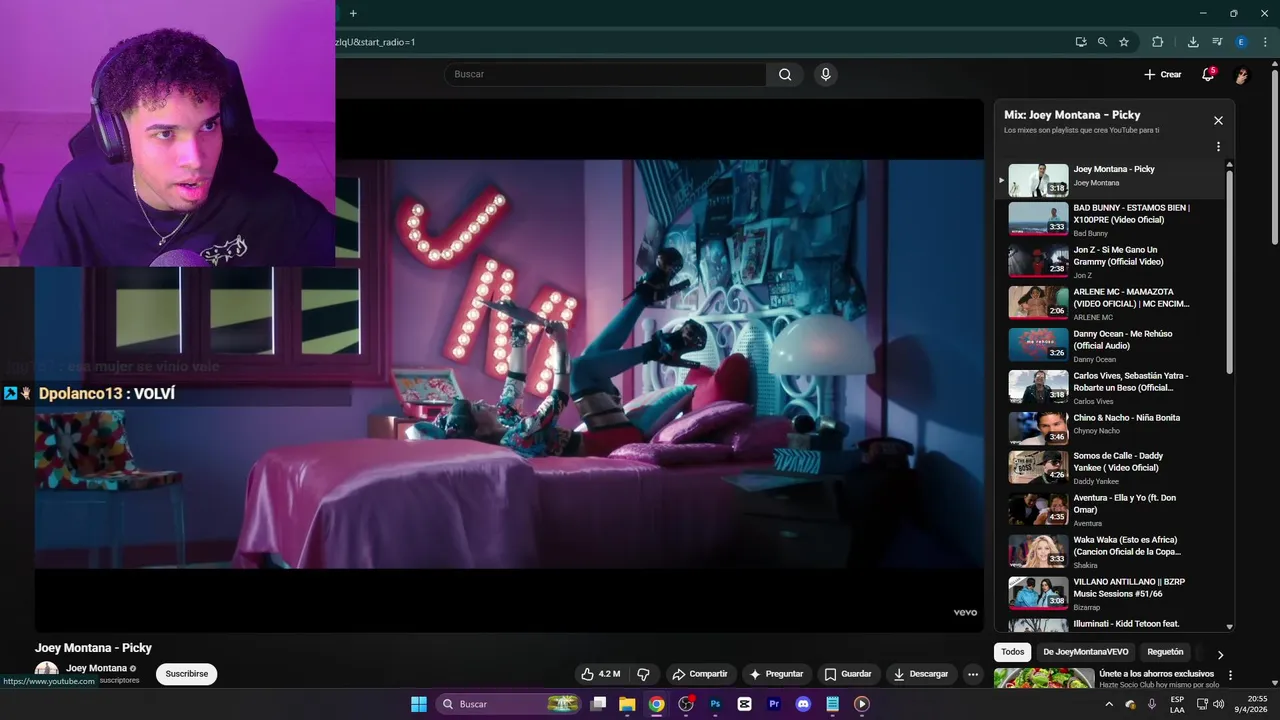Play Carlos Vives Robarte un Beso
This screenshot has width=1280, height=720.
[x=1110, y=388]
